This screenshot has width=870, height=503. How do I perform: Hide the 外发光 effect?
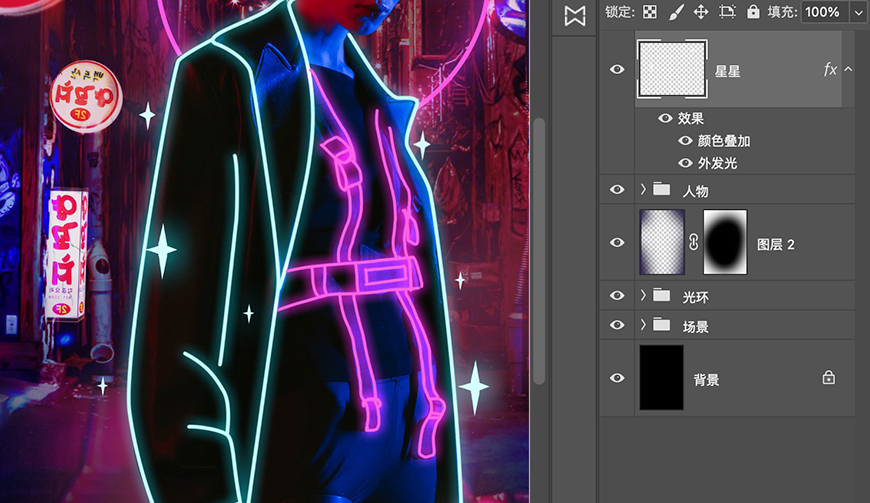pyautogui.click(x=685, y=163)
